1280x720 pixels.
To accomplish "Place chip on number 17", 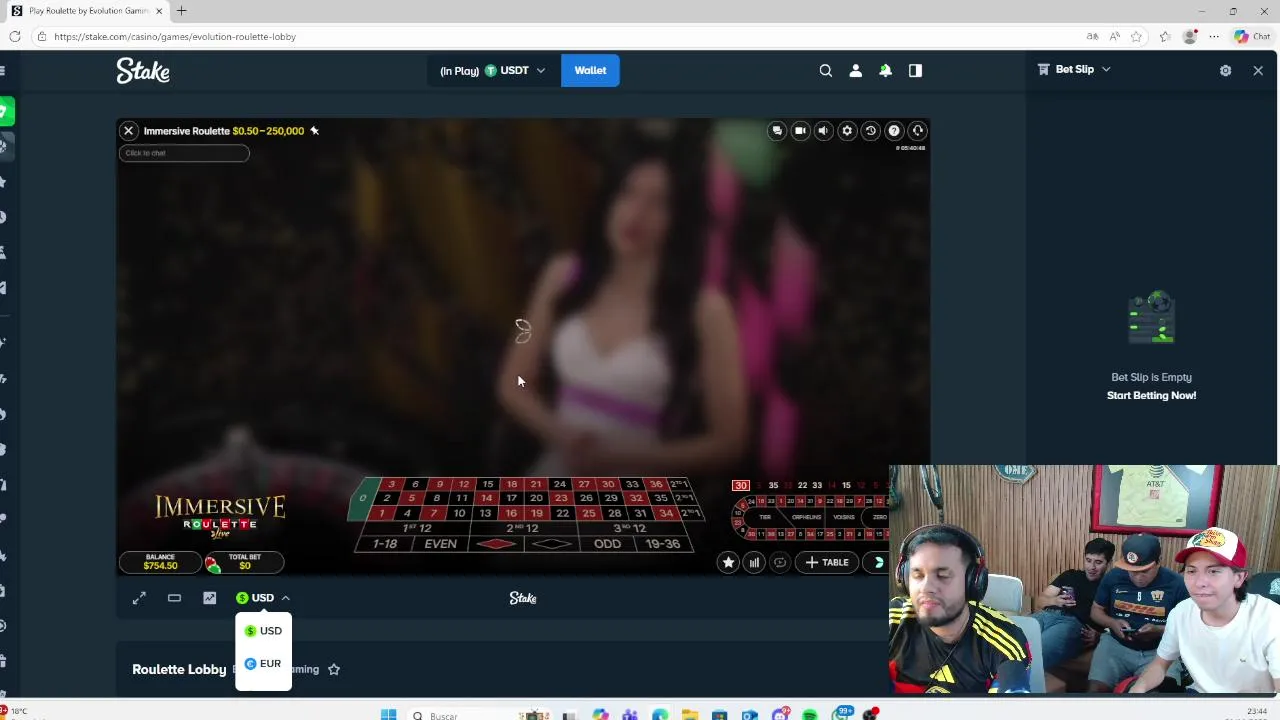I will coord(511,498).
